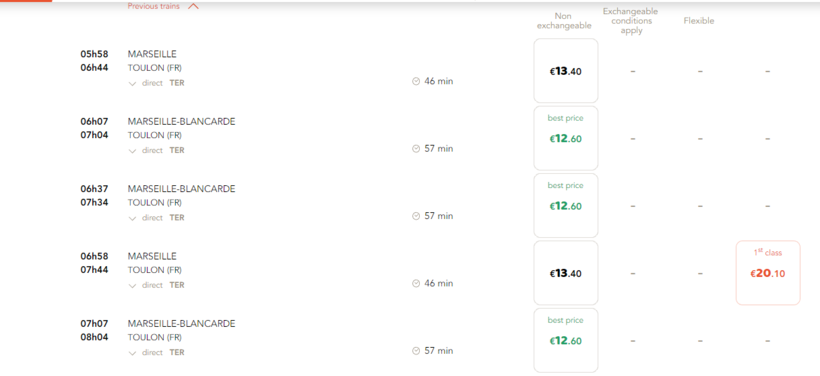Select €12.60 best price for 07h07 train

tap(566, 340)
